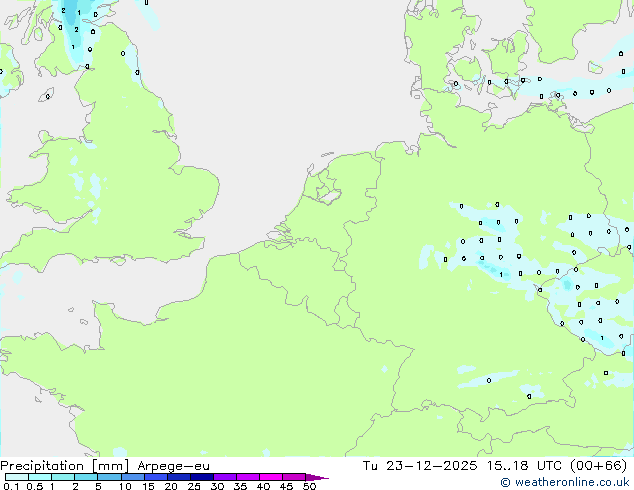Click the legend label '20'
This screenshot has width=634, height=490.
171,486
